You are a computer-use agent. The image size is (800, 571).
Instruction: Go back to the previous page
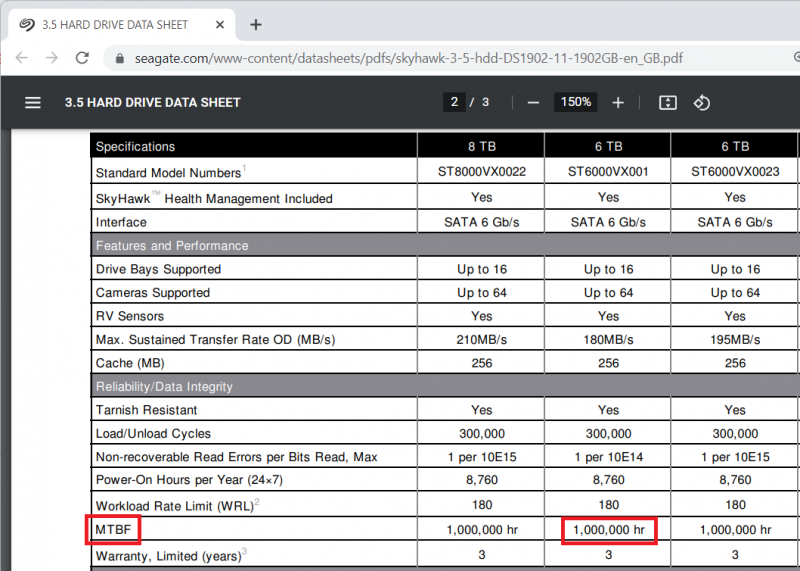click(x=22, y=58)
